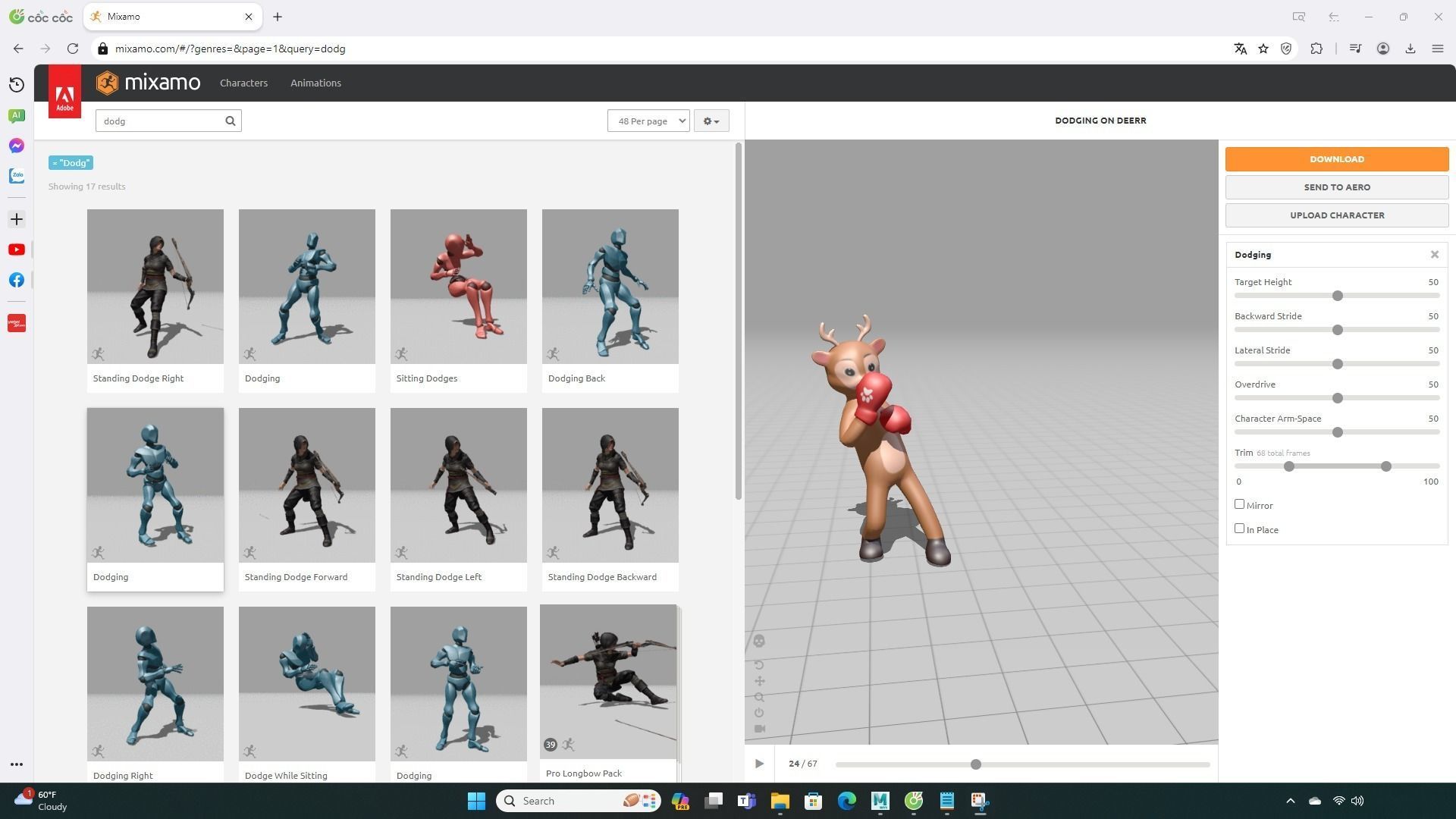Select Sitting Dodges animation thumbnail
1456x819 pixels.
[x=459, y=287]
